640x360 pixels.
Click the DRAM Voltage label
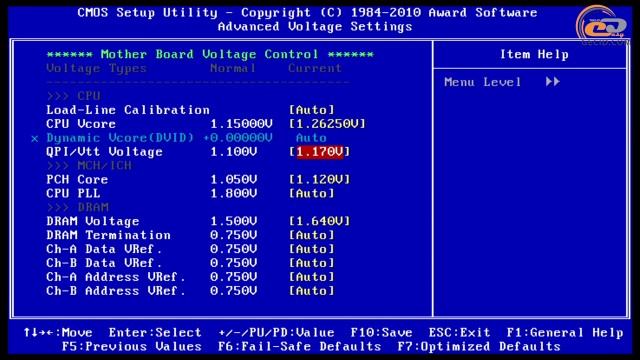click(93, 221)
